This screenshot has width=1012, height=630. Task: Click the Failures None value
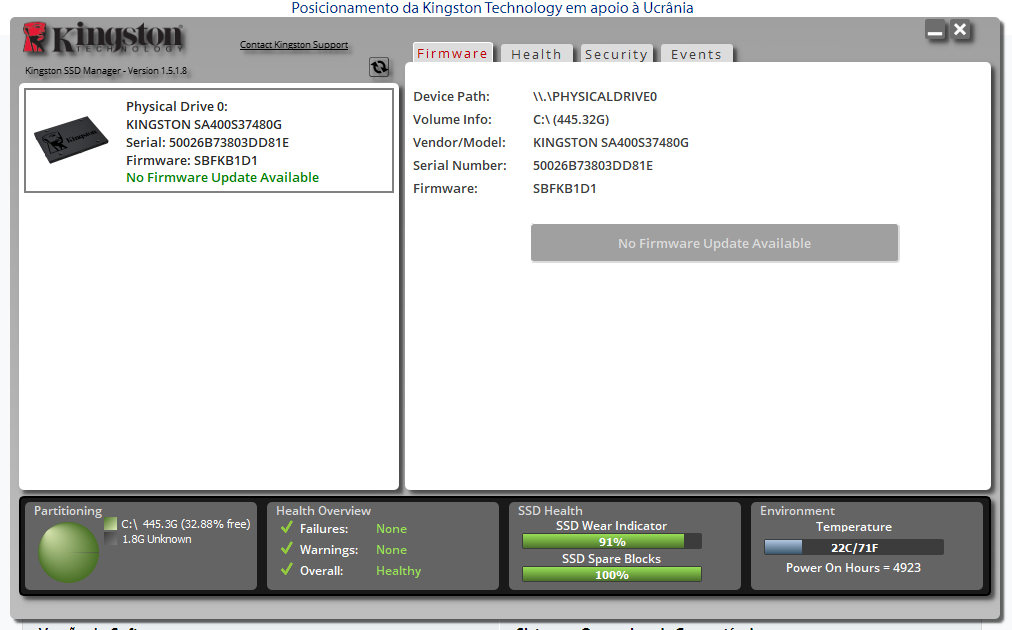tap(391, 529)
